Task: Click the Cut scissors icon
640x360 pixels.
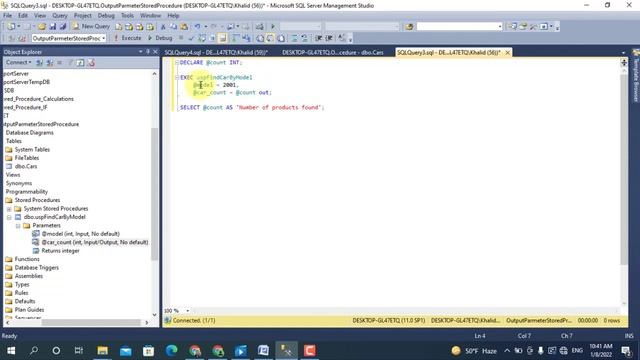Action: 163,27
